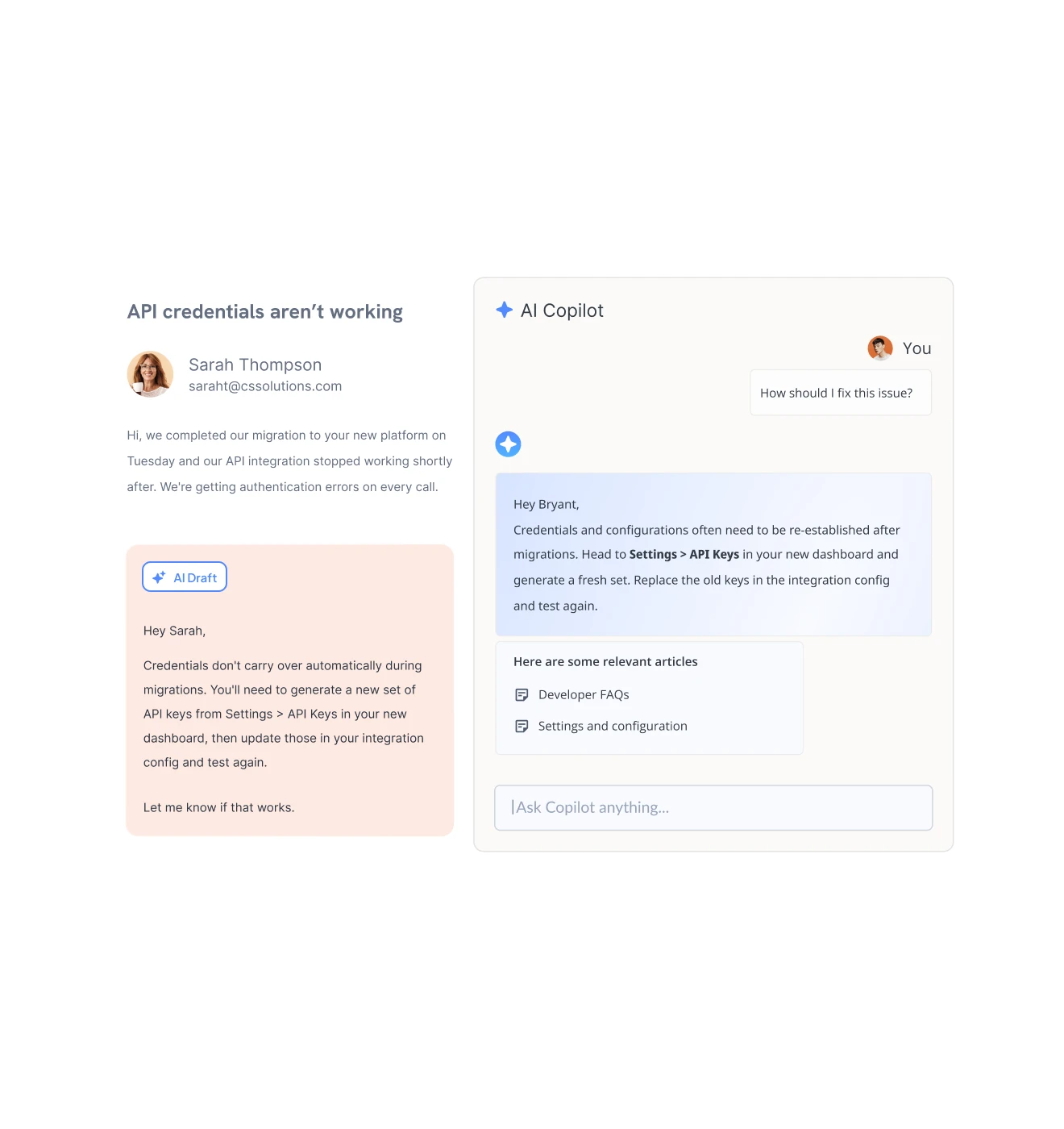Click the AI Draft button
The height and width of the screenshot is (1129, 1064).
185,577
